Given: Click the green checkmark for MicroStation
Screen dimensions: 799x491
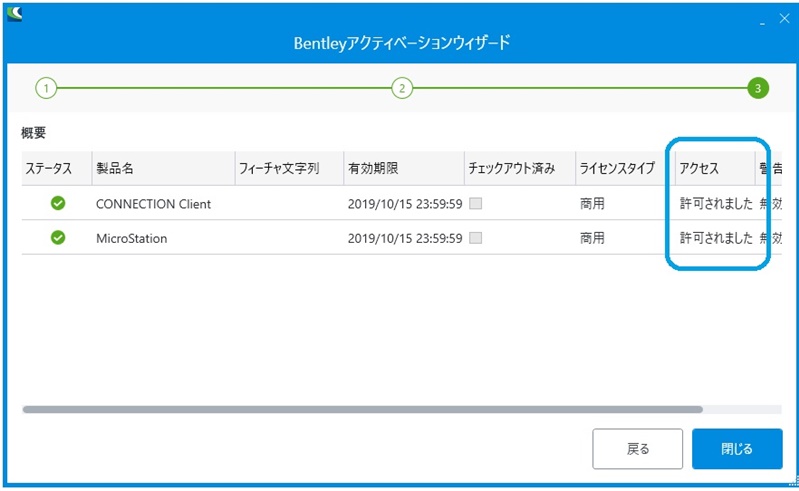Looking at the screenshot, I should pyautogui.click(x=58, y=238).
